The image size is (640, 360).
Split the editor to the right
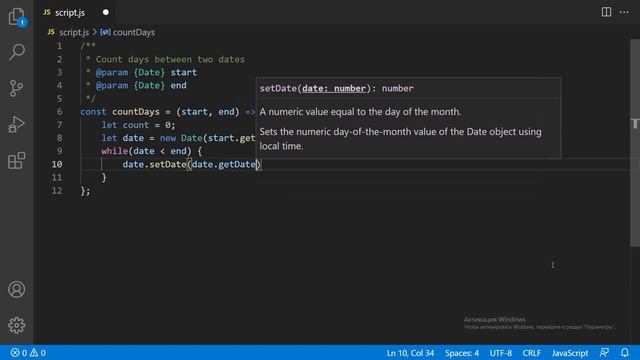(606, 12)
